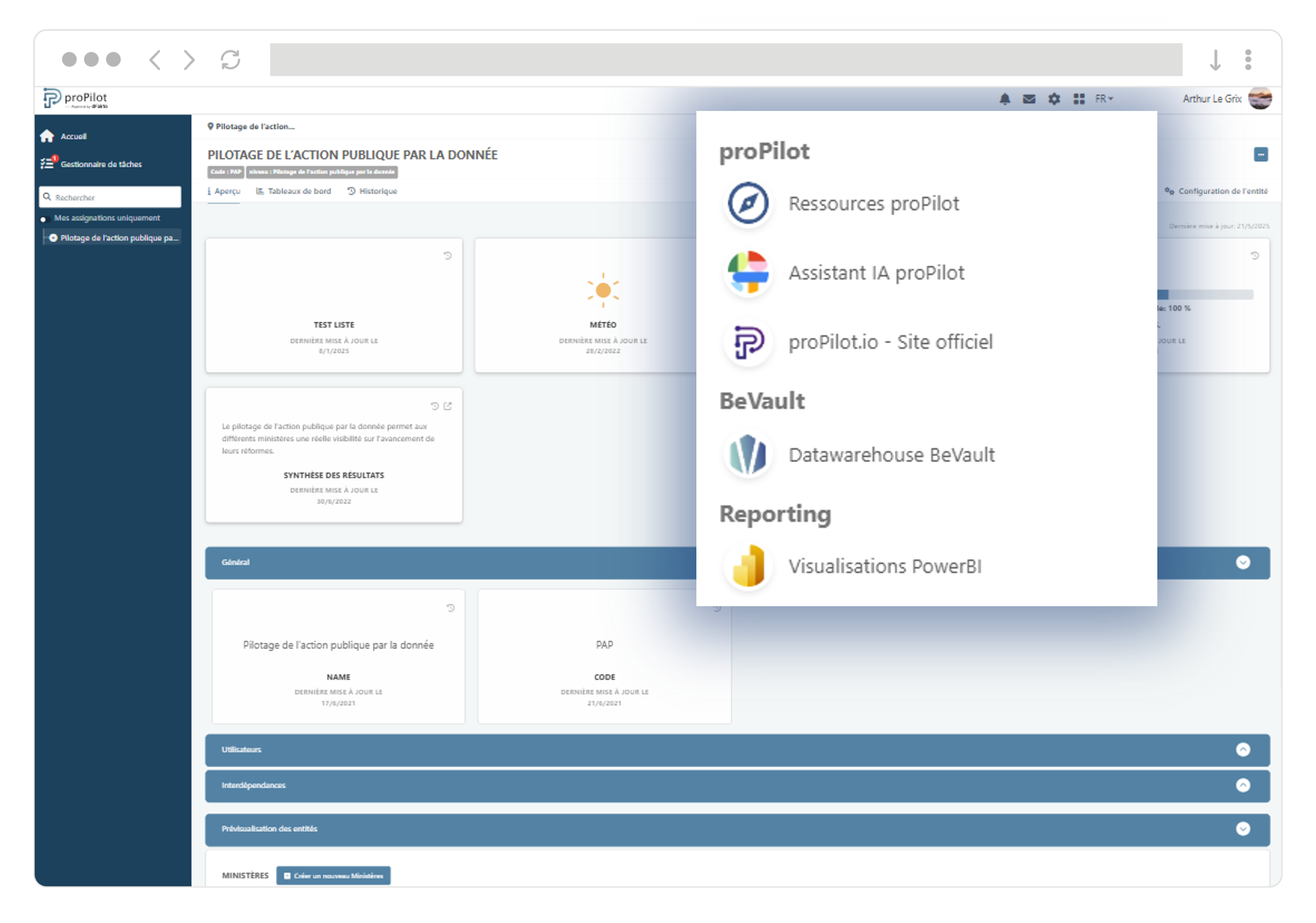Image resolution: width=1316 pixels, height=923 pixels.
Task: Click the settings gear icon
Action: [x=1054, y=99]
